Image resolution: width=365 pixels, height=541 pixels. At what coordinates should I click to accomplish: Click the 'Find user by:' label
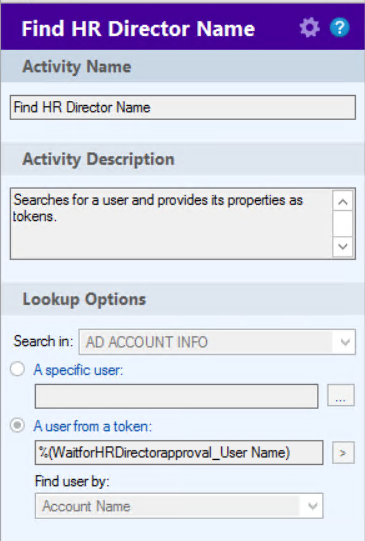point(72,481)
